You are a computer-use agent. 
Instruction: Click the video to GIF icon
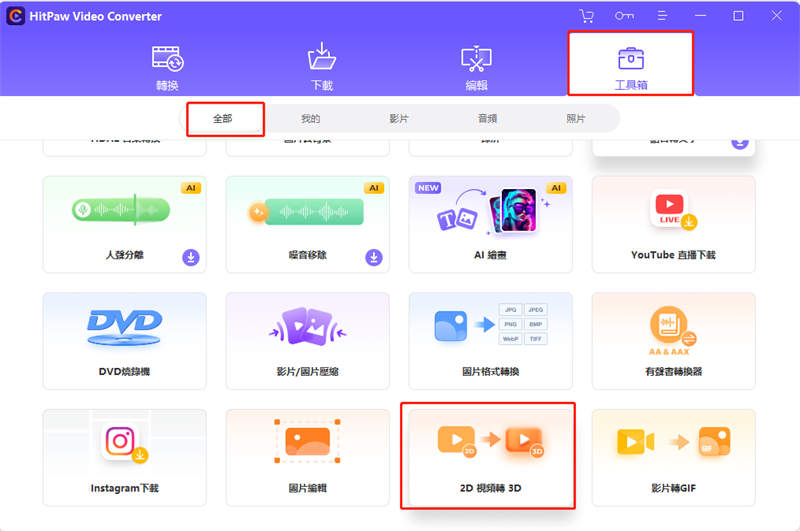pos(673,441)
